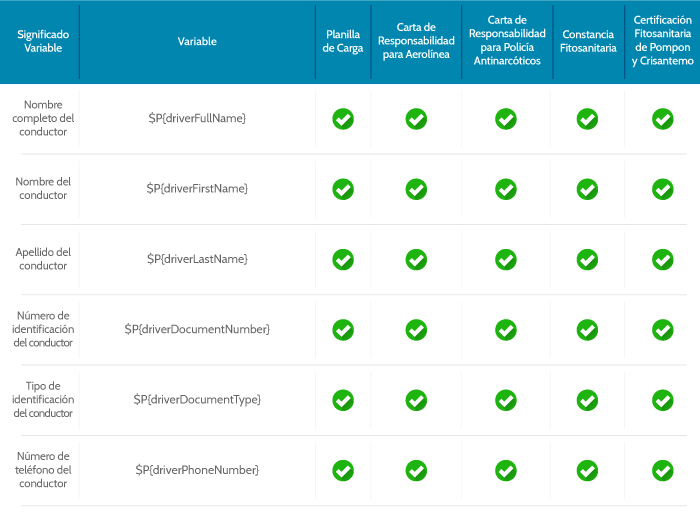This screenshot has height=512, width=700.
Task: Click driverDocumentNumber checkmark under Policía Antinarcóticos
Action: [x=506, y=330]
